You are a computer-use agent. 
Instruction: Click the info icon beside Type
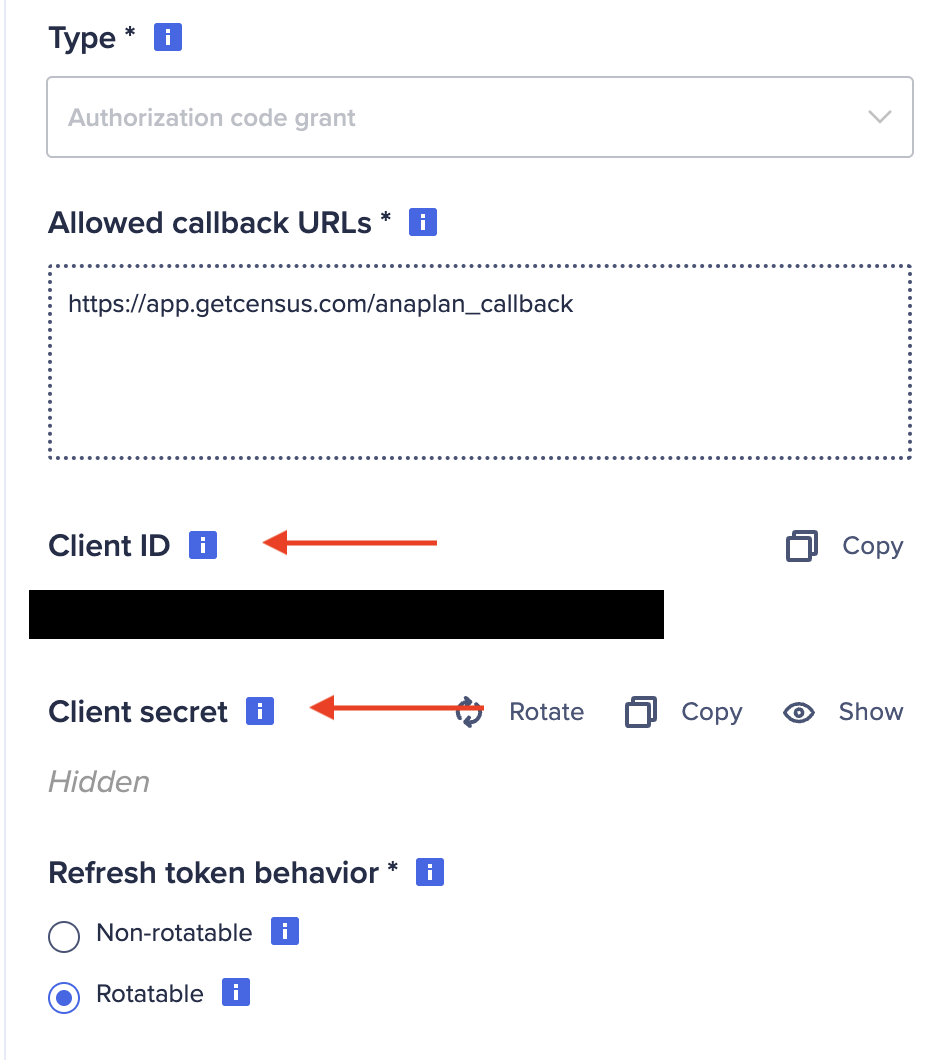(x=168, y=39)
